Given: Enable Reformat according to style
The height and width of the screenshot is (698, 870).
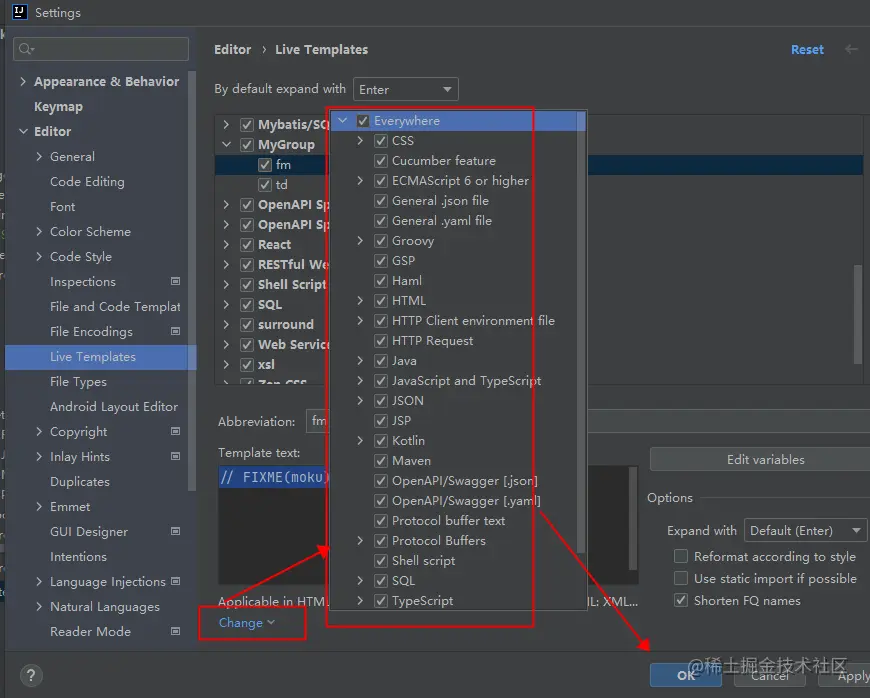Looking at the screenshot, I should (x=681, y=556).
